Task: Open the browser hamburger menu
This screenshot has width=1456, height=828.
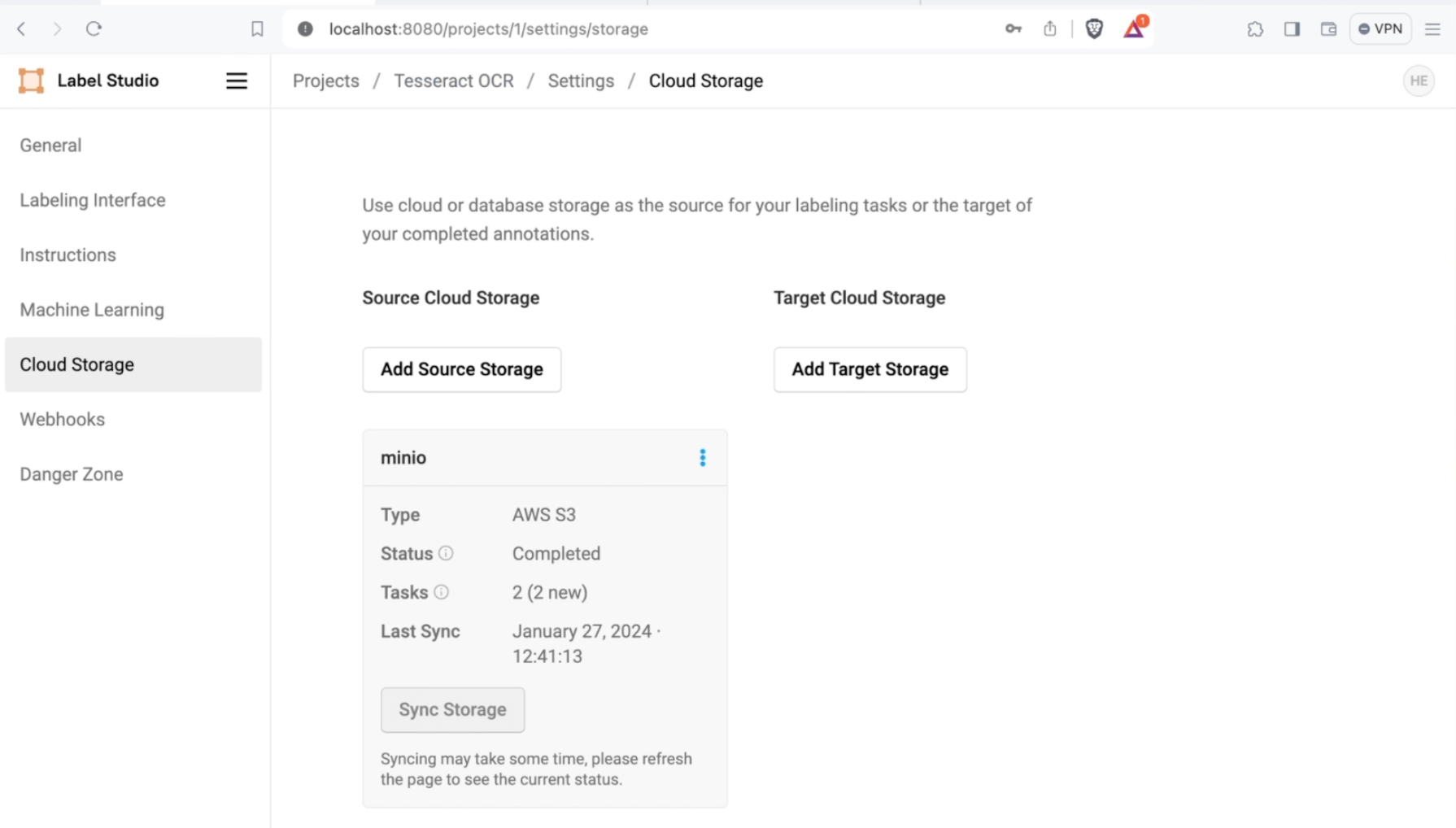Action: point(1433,29)
